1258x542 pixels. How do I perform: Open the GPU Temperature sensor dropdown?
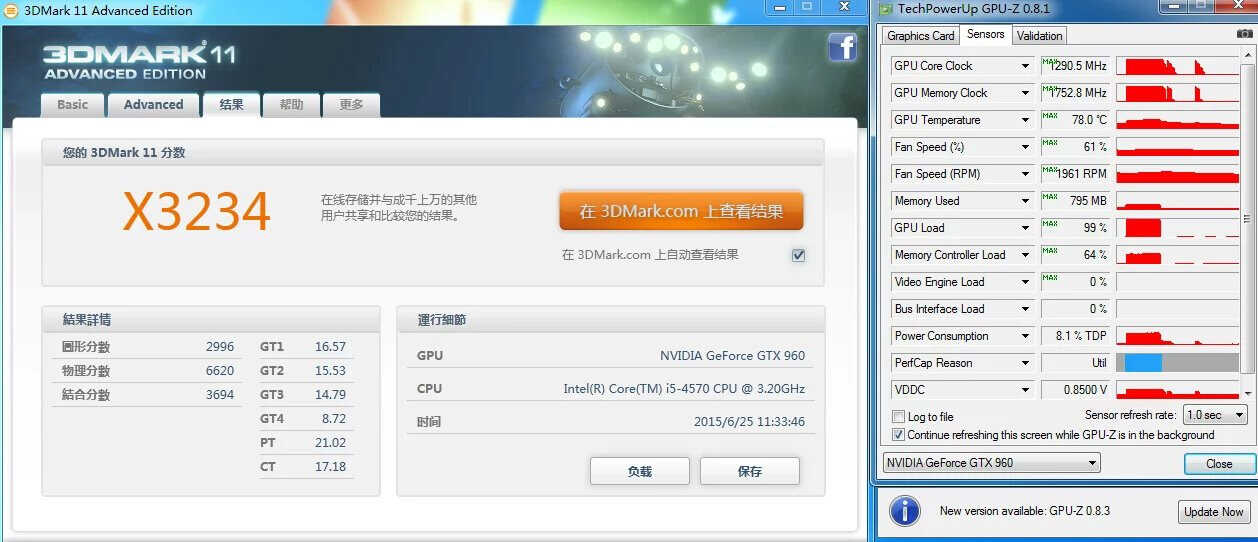tap(1025, 120)
